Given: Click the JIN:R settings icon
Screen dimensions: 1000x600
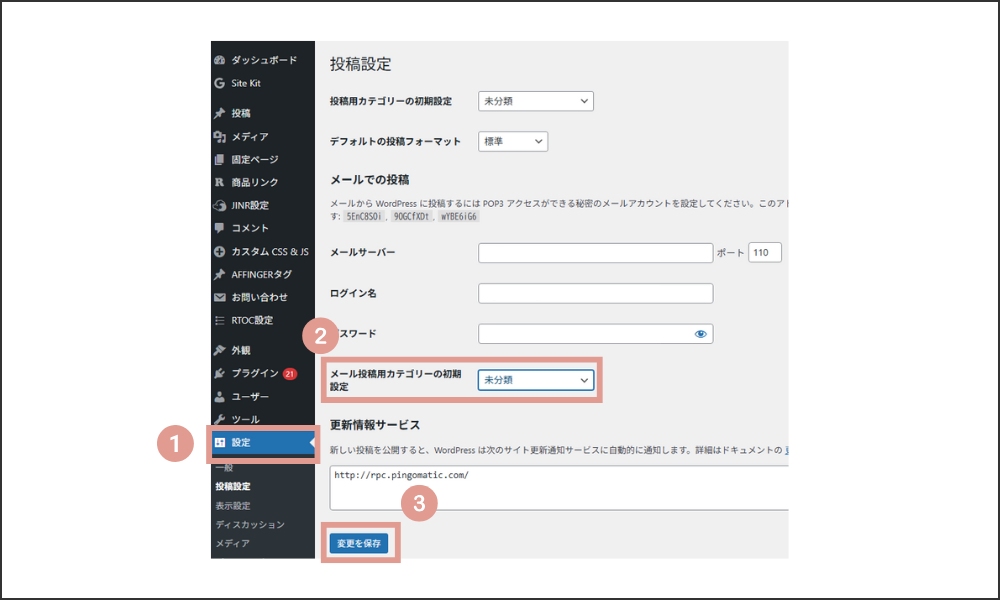Looking at the screenshot, I should (219, 205).
